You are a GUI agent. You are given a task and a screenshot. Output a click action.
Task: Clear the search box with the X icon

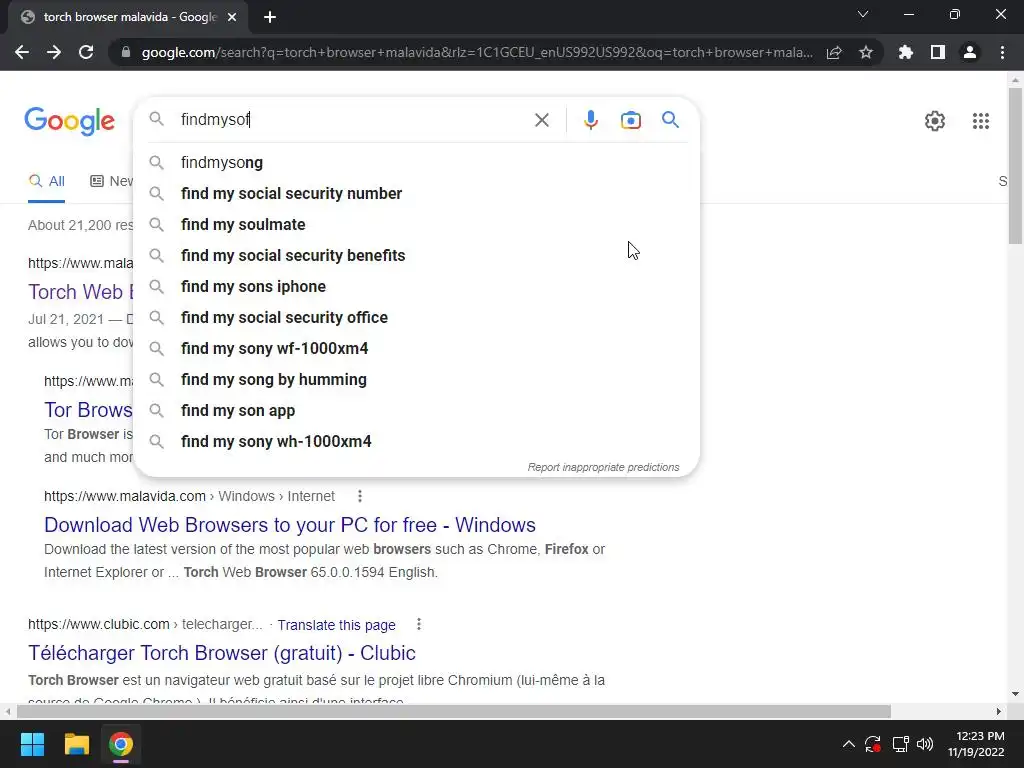point(541,120)
